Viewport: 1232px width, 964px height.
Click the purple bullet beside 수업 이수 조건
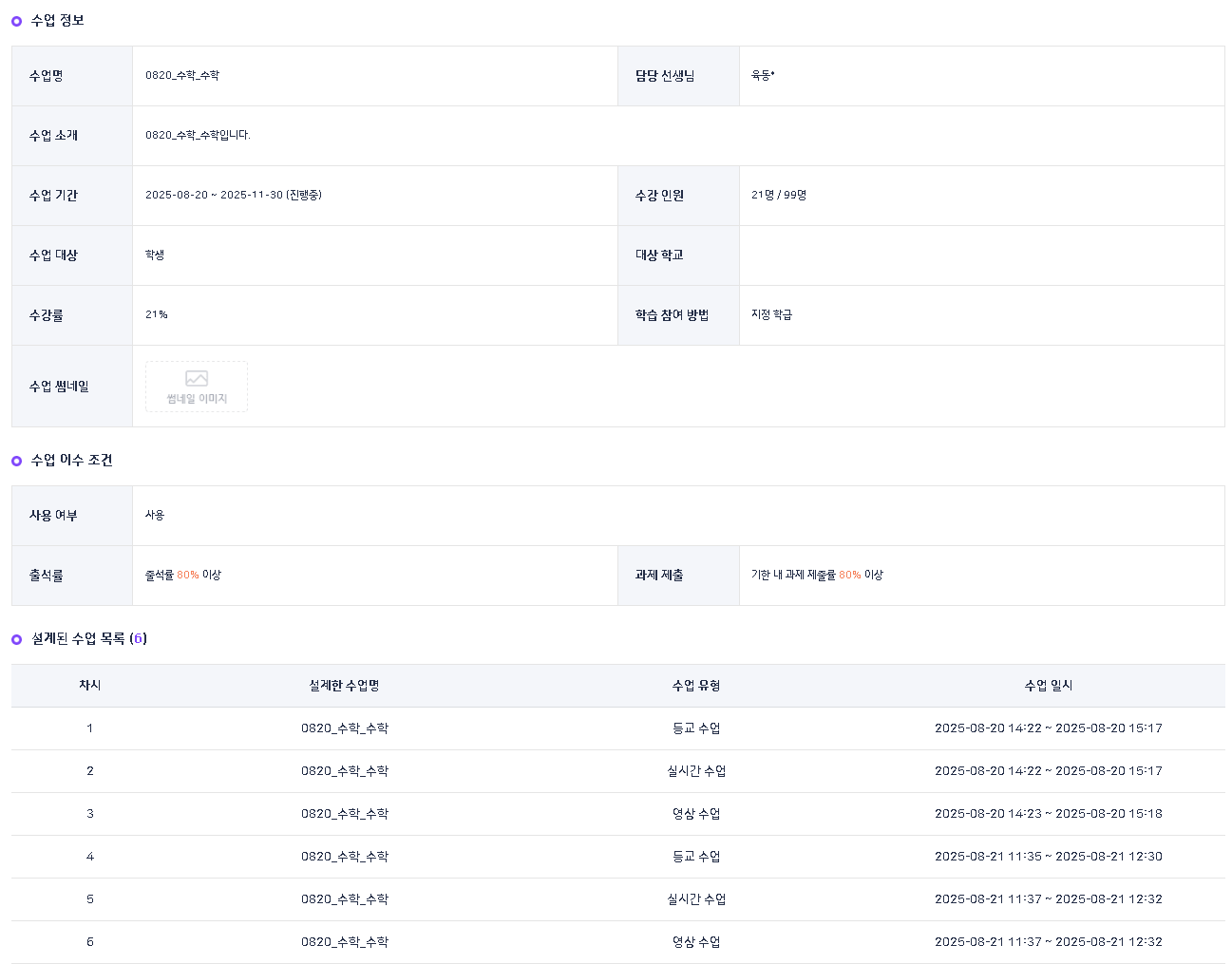[16, 461]
